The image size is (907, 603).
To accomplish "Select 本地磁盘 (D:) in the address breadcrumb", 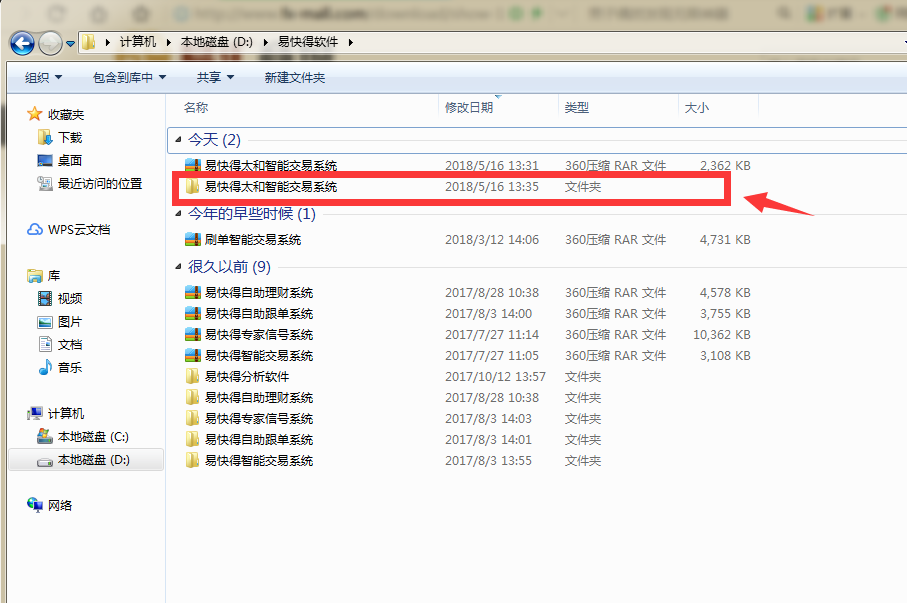I will point(216,42).
